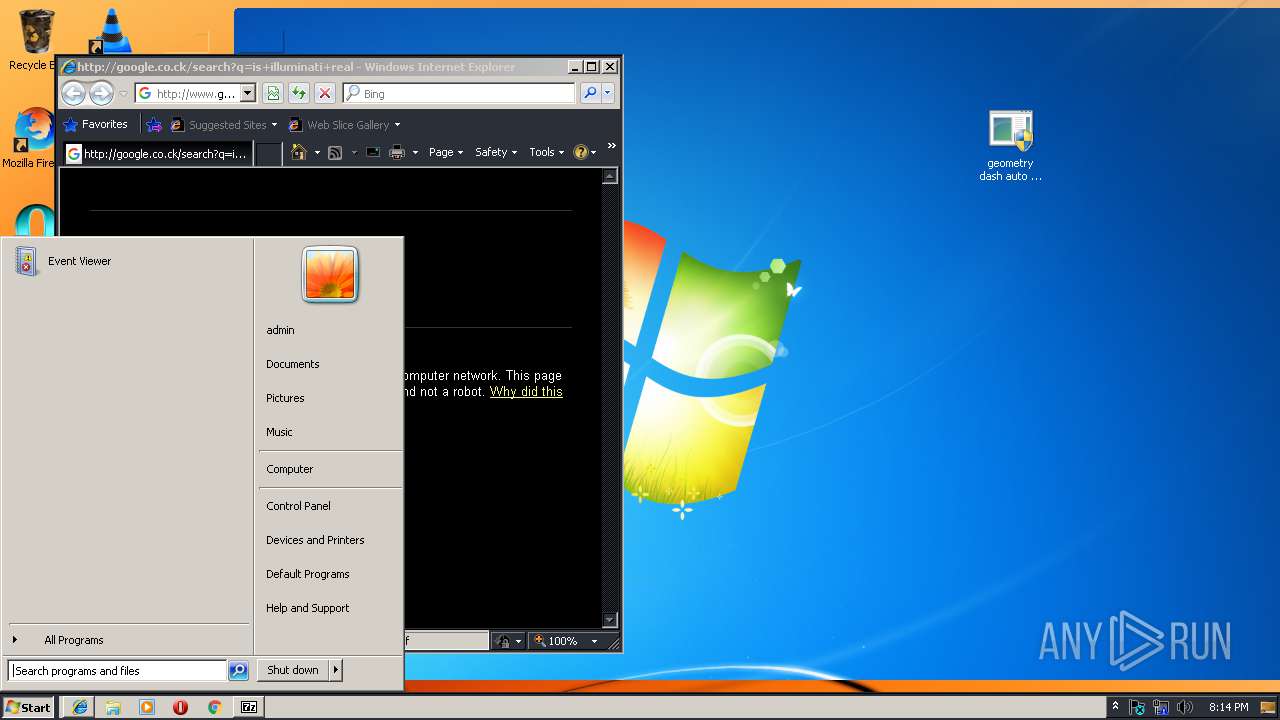Viewport: 1280px width, 720px height.
Task: Open Windows Explorer from taskbar
Action: [x=113, y=707]
